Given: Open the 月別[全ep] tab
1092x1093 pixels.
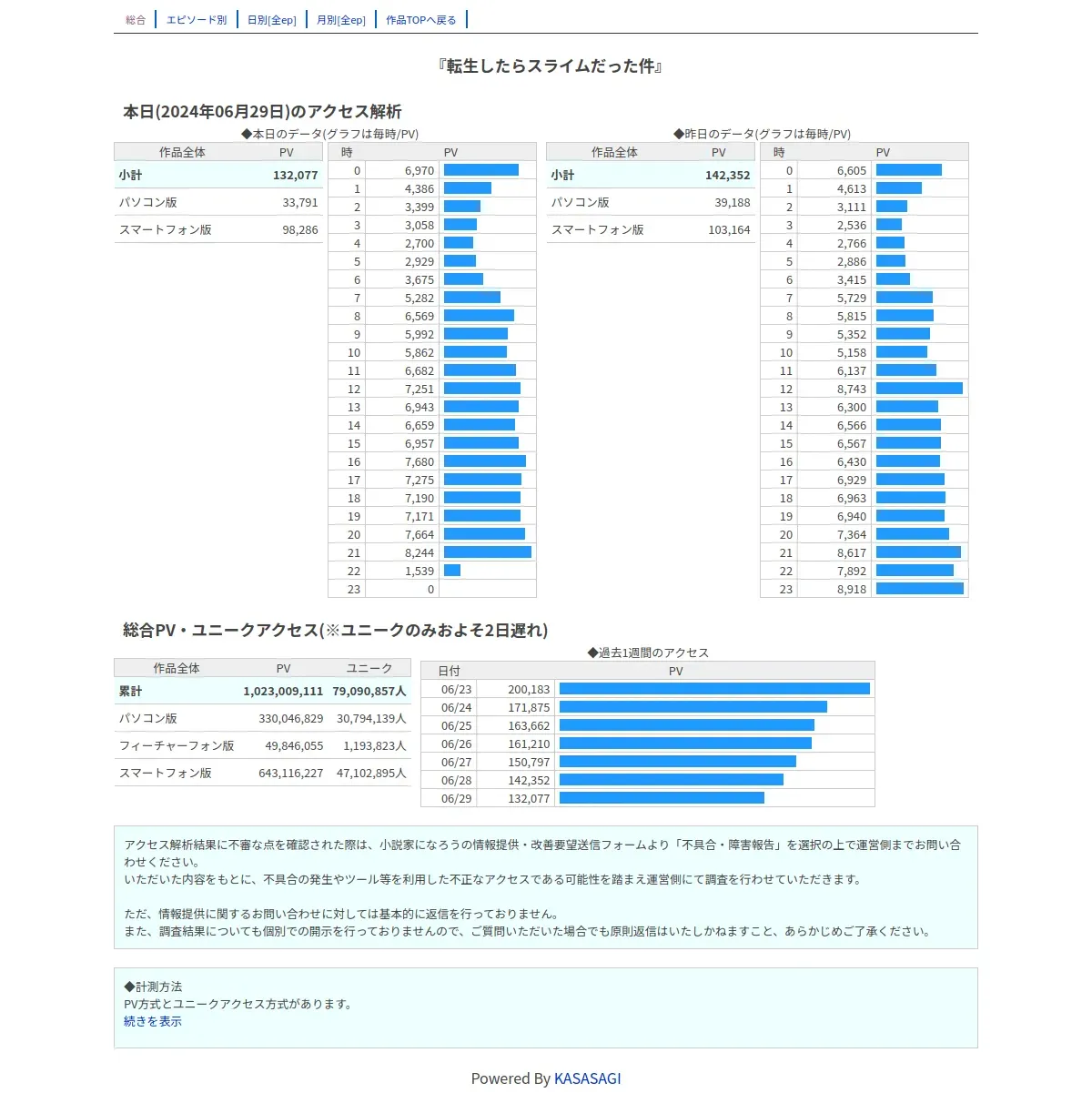Looking at the screenshot, I should tap(341, 20).
